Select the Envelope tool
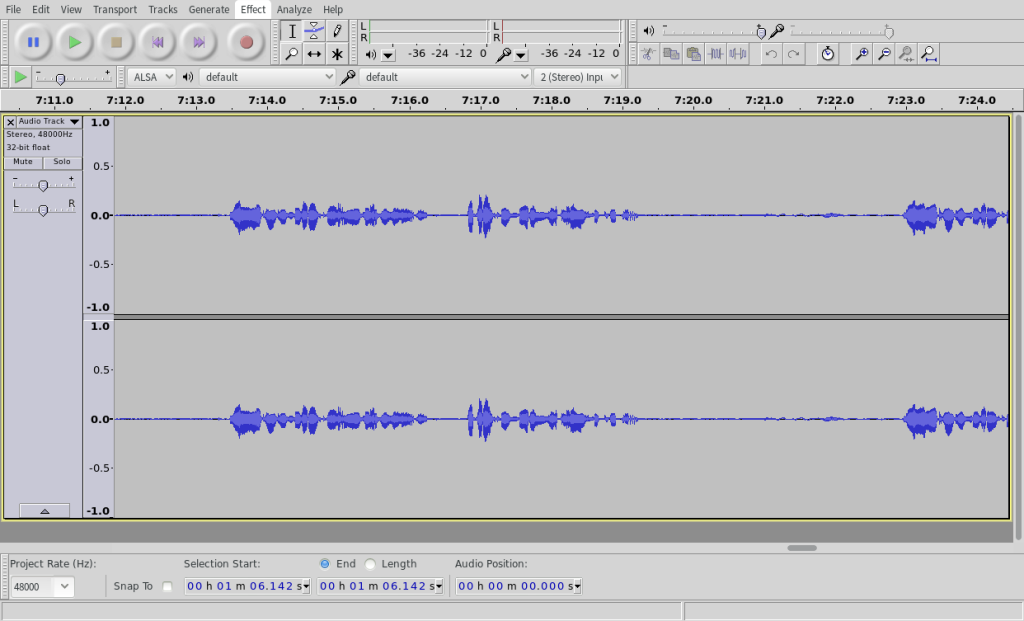Screen dimensions: 1024x621 coord(314,31)
